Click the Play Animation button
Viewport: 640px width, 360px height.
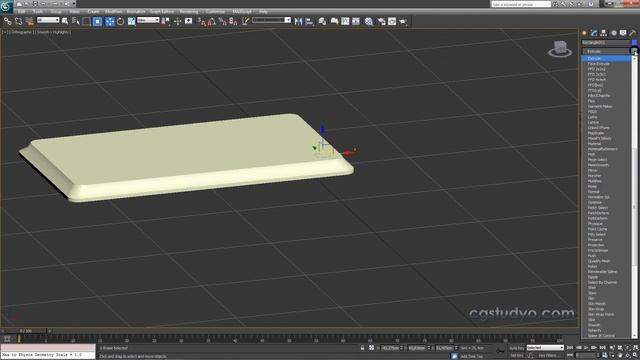pos(586,348)
